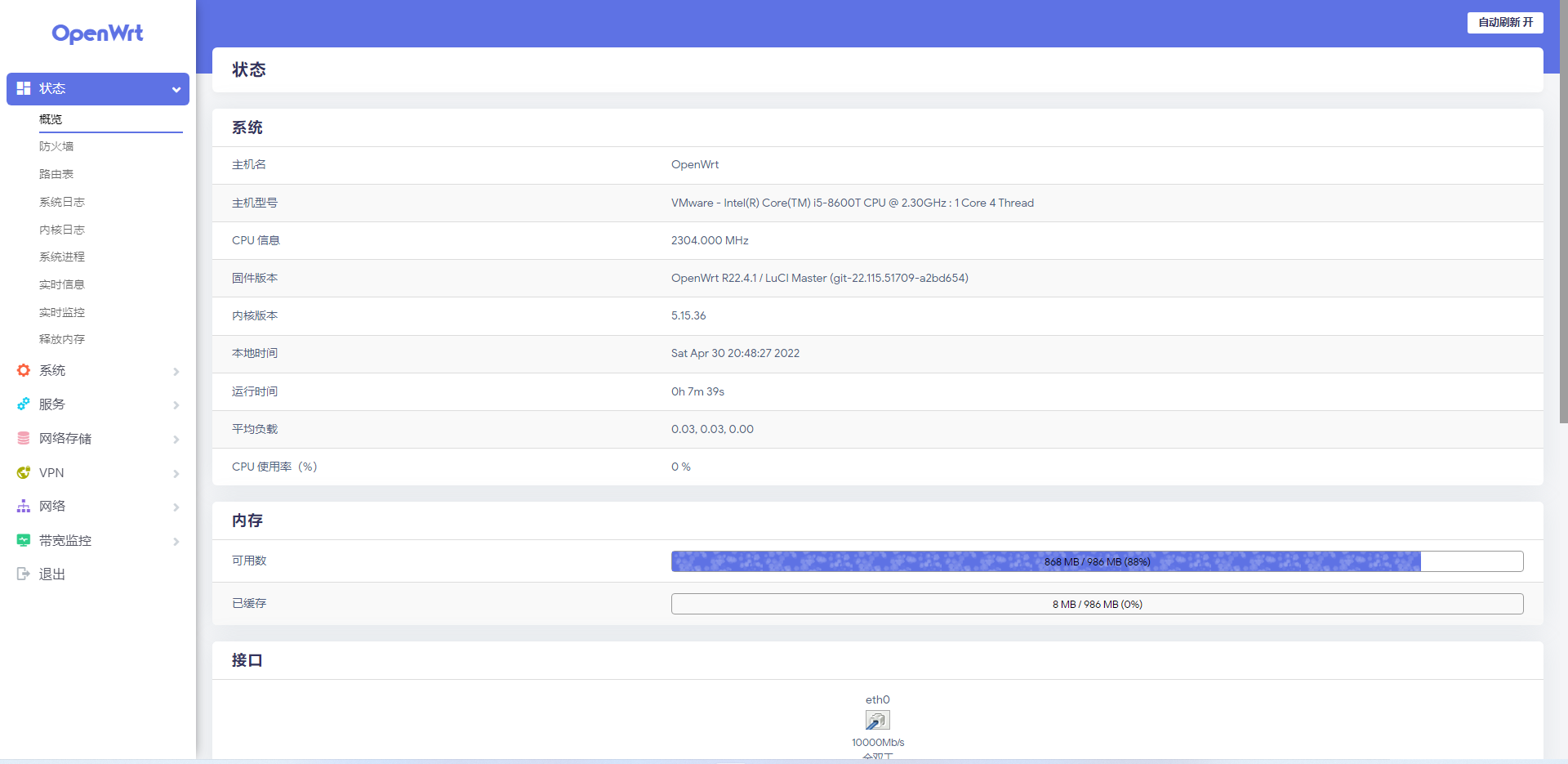Click the OpenWrt logo
The image size is (1568, 764).
coord(98,34)
